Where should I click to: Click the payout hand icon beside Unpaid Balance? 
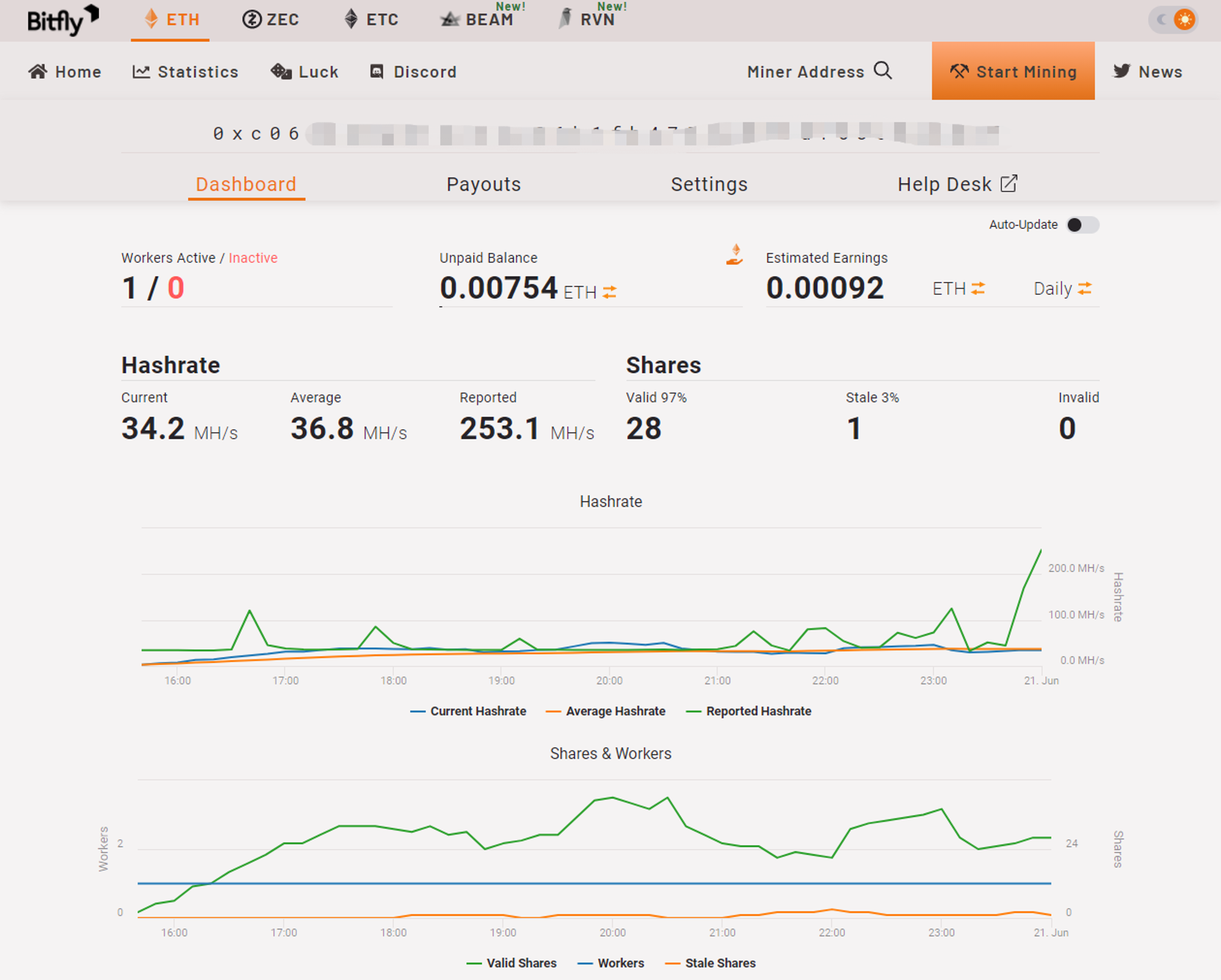click(735, 255)
